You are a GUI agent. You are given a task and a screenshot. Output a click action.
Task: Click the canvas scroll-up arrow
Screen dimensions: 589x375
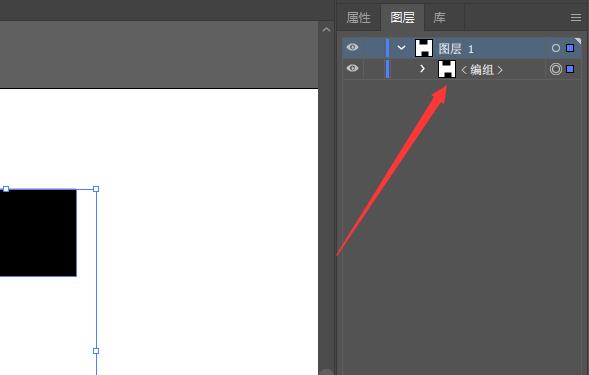tap(326, 29)
